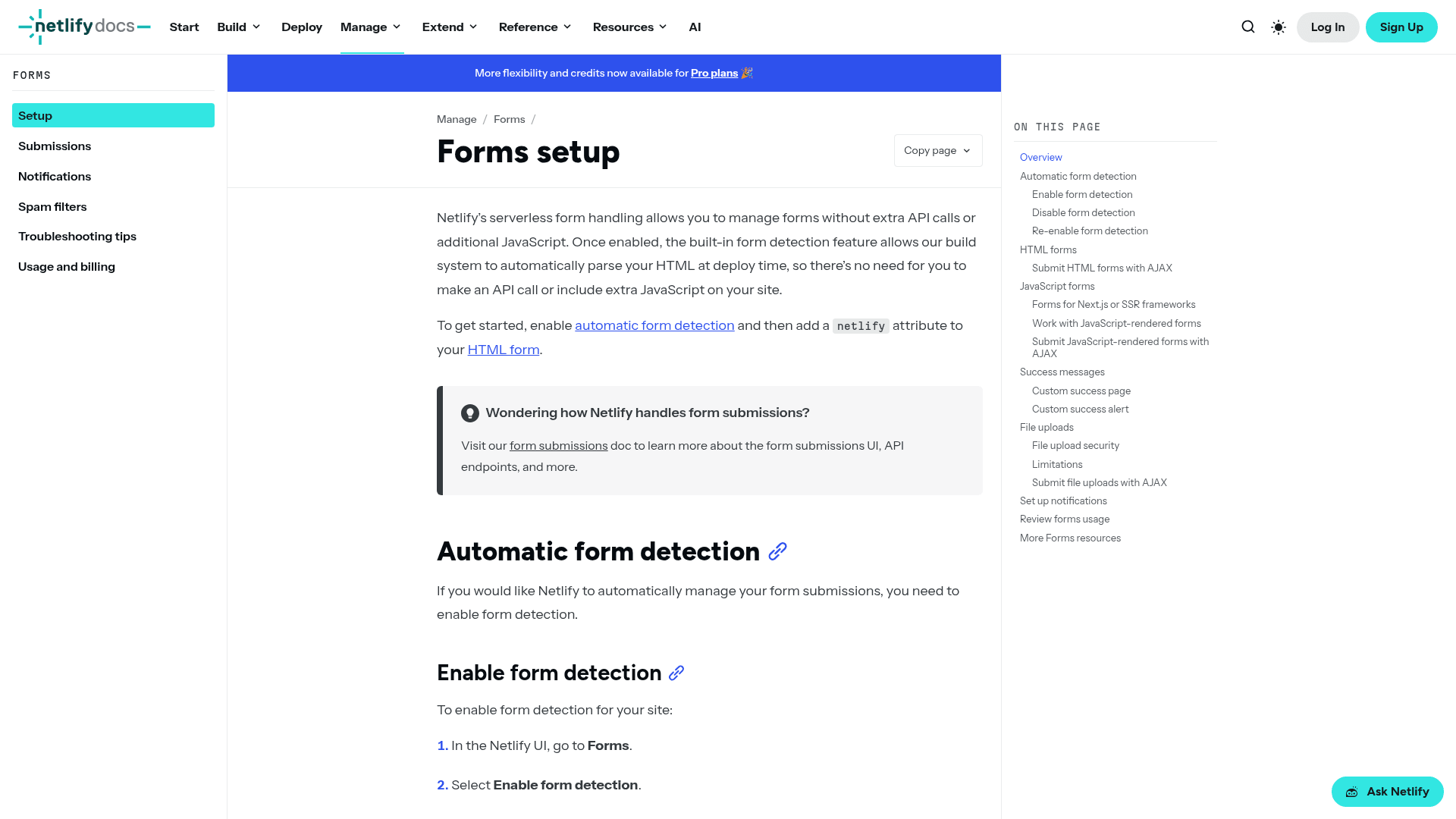Click the Log In button
Screen dimensions: 1456x819
1328,27
